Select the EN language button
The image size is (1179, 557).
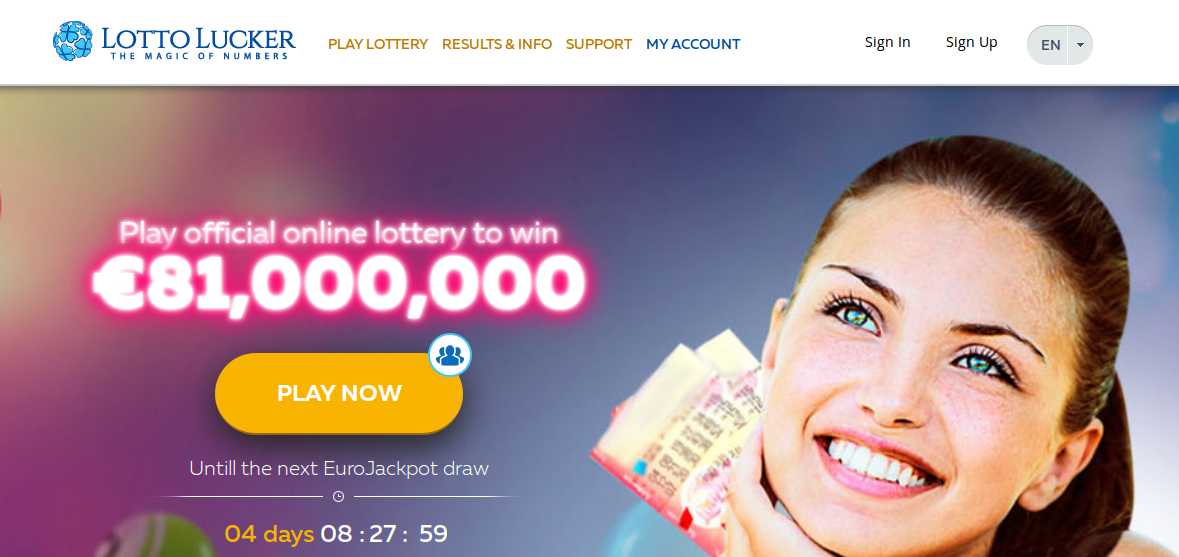tap(1050, 44)
